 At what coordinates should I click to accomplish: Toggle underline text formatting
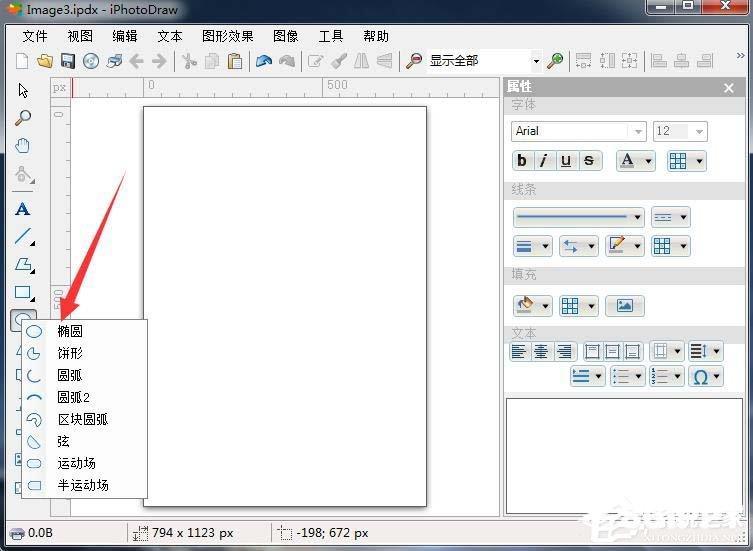coord(566,160)
